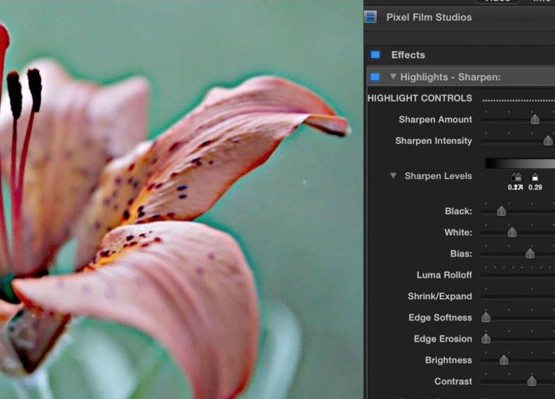The image size is (555, 399).
Task: Click the Sharpen Intensity label
Action: (x=434, y=141)
